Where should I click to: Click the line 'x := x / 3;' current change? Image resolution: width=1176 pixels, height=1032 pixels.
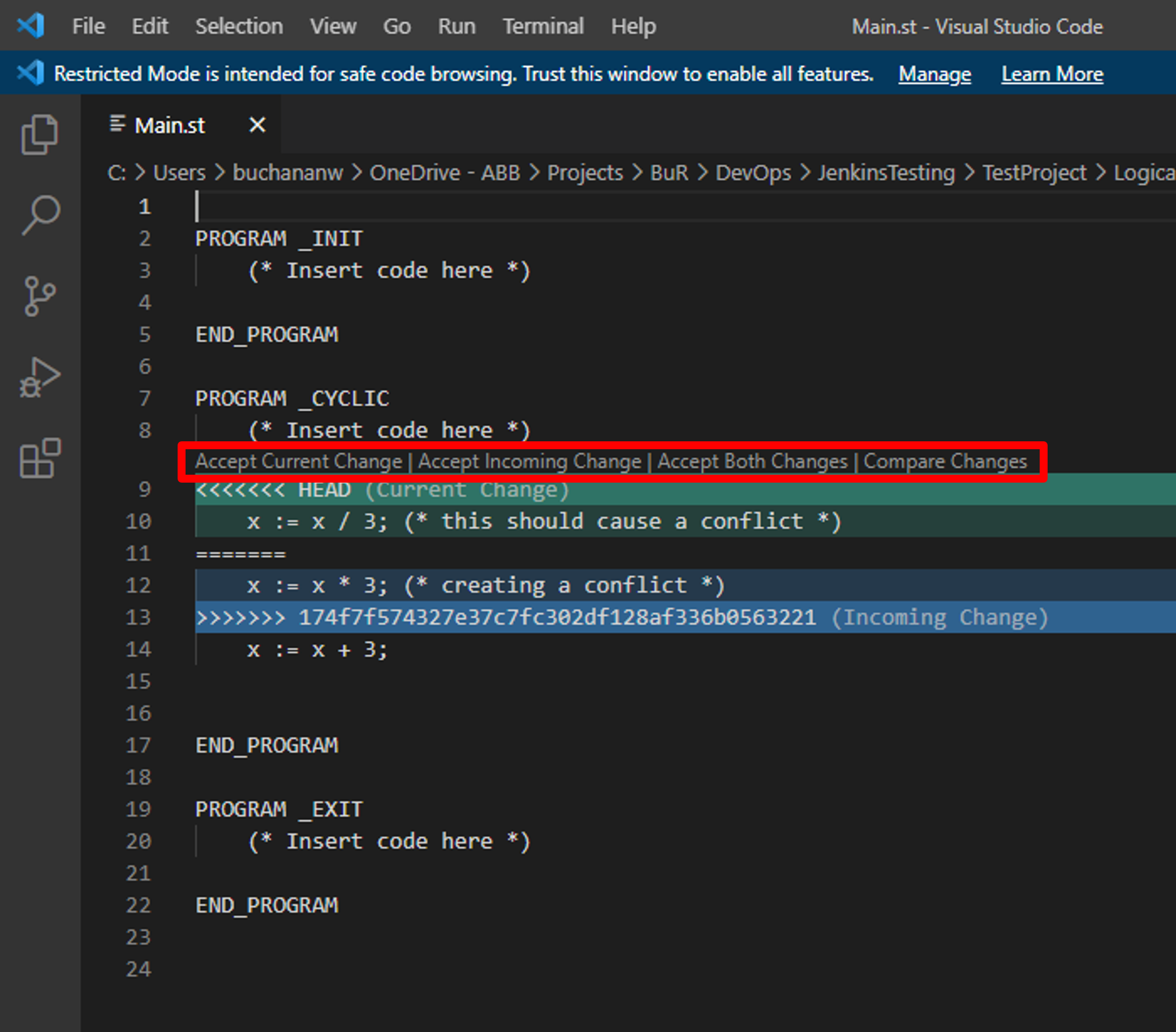coord(685,522)
